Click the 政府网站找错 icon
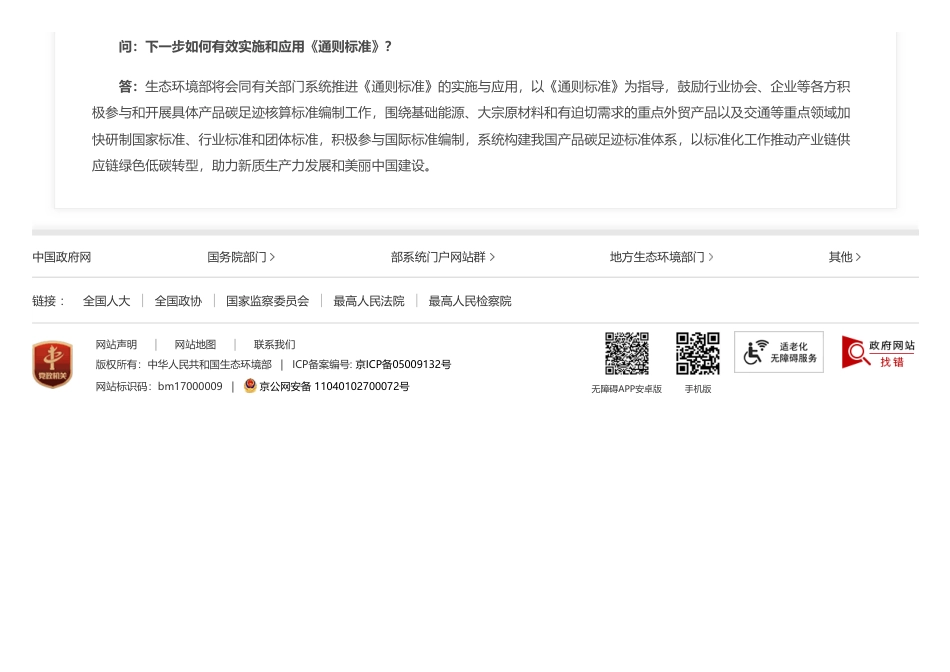 coord(878,352)
